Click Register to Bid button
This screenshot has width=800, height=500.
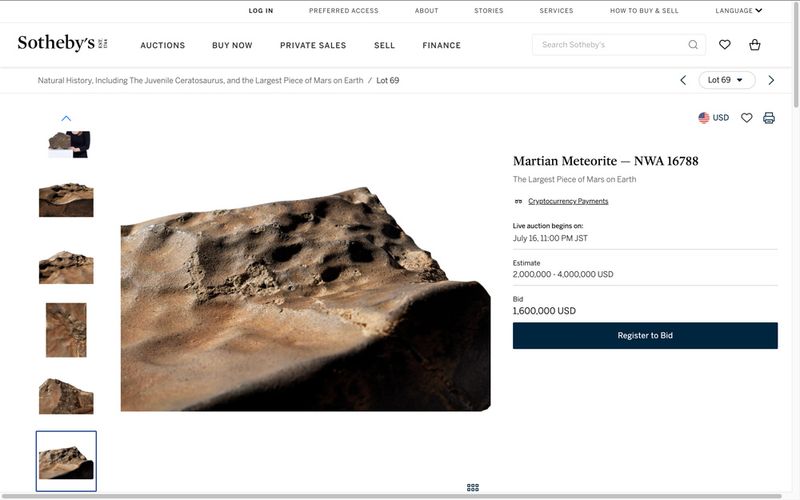645,336
